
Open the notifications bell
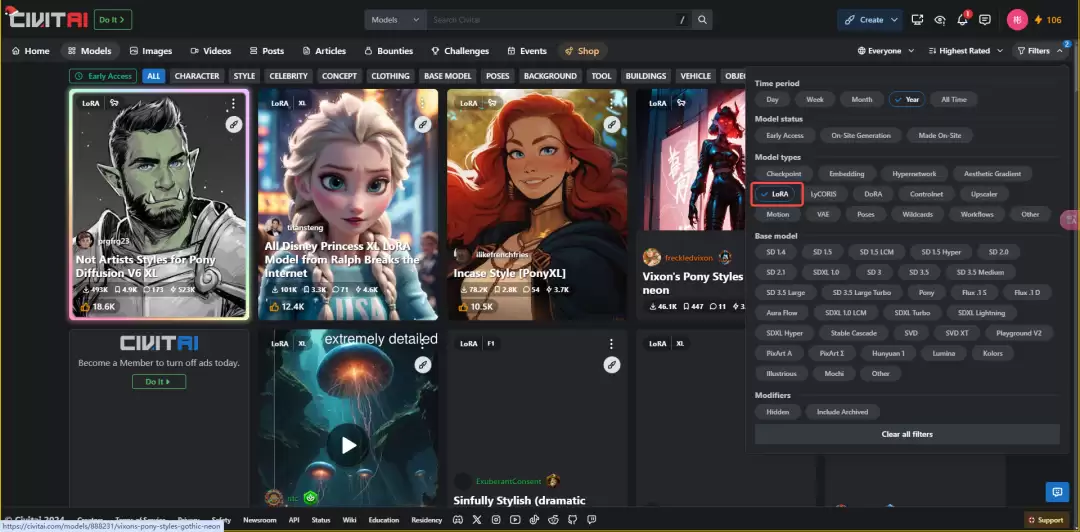coord(963,20)
